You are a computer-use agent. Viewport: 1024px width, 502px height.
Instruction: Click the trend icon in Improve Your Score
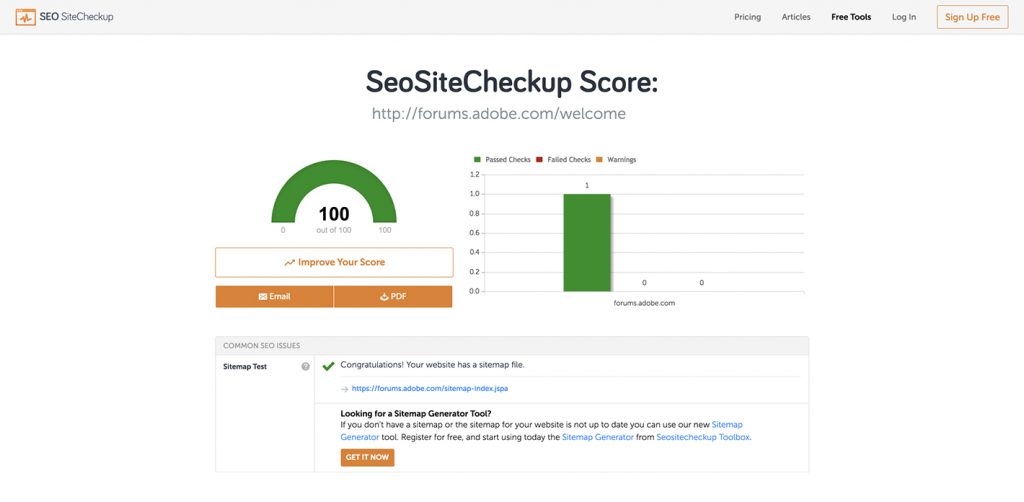click(289, 263)
